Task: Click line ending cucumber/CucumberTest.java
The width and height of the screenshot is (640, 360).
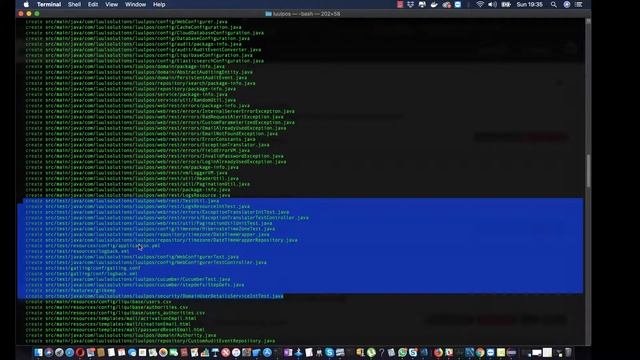Action: [x=128, y=280]
